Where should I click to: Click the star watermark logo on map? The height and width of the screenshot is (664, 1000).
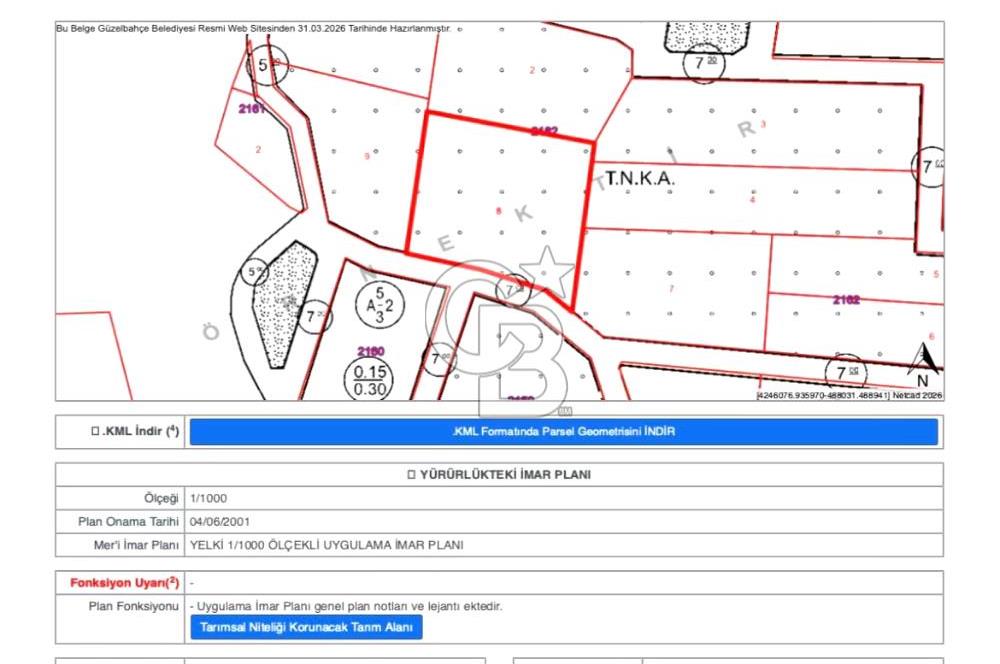pyautogui.click(x=548, y=270)
